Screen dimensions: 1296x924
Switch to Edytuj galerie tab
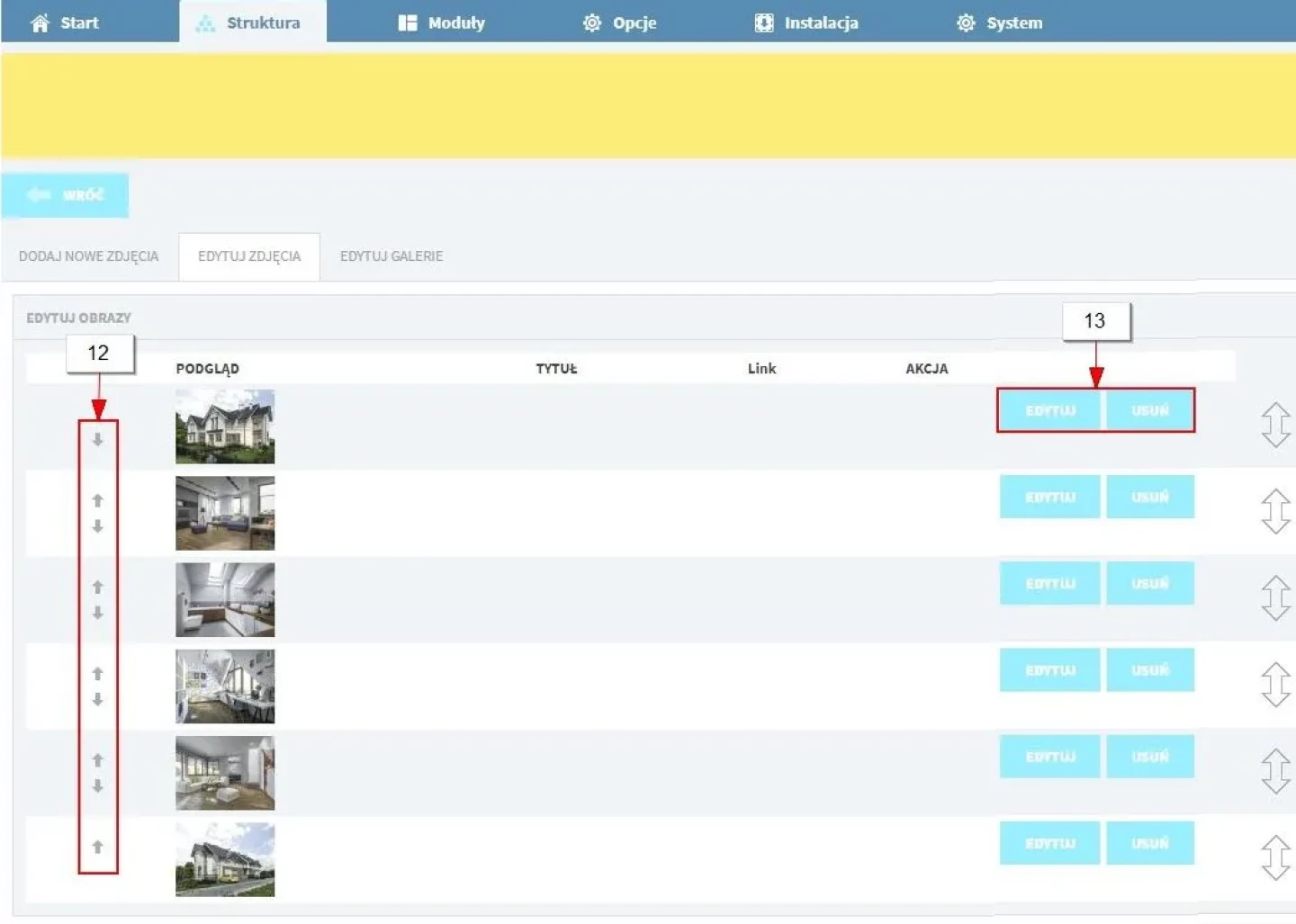tap(391, 256)
